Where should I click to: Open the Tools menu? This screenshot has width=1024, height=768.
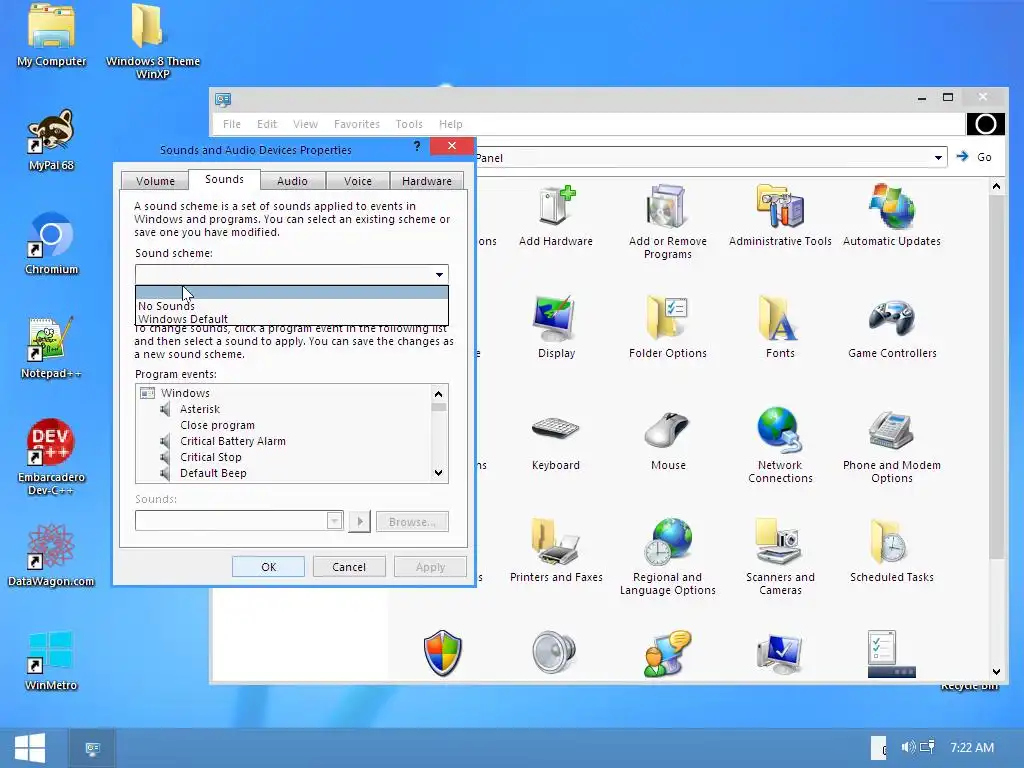tap(409, 123)
